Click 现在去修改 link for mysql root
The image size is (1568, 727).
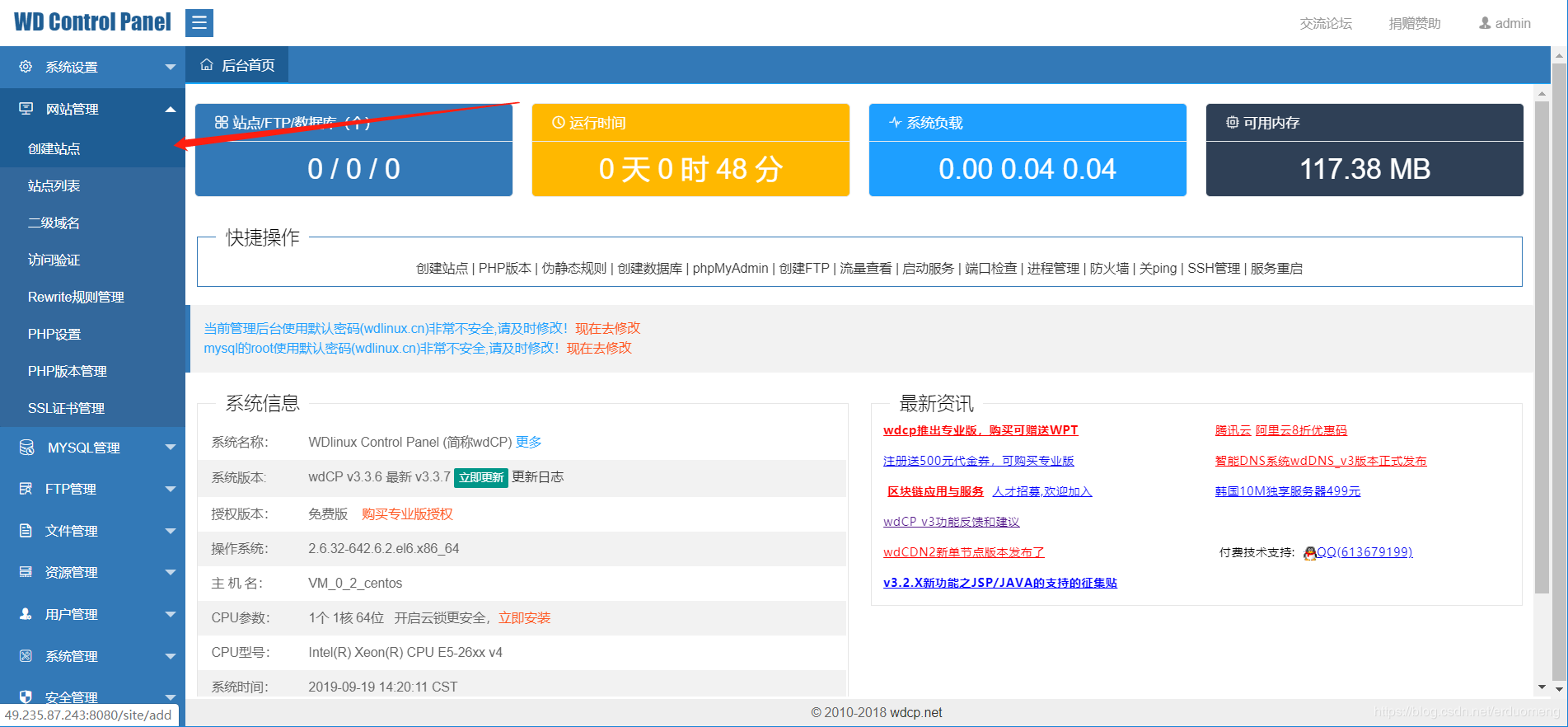click(599, 348)
